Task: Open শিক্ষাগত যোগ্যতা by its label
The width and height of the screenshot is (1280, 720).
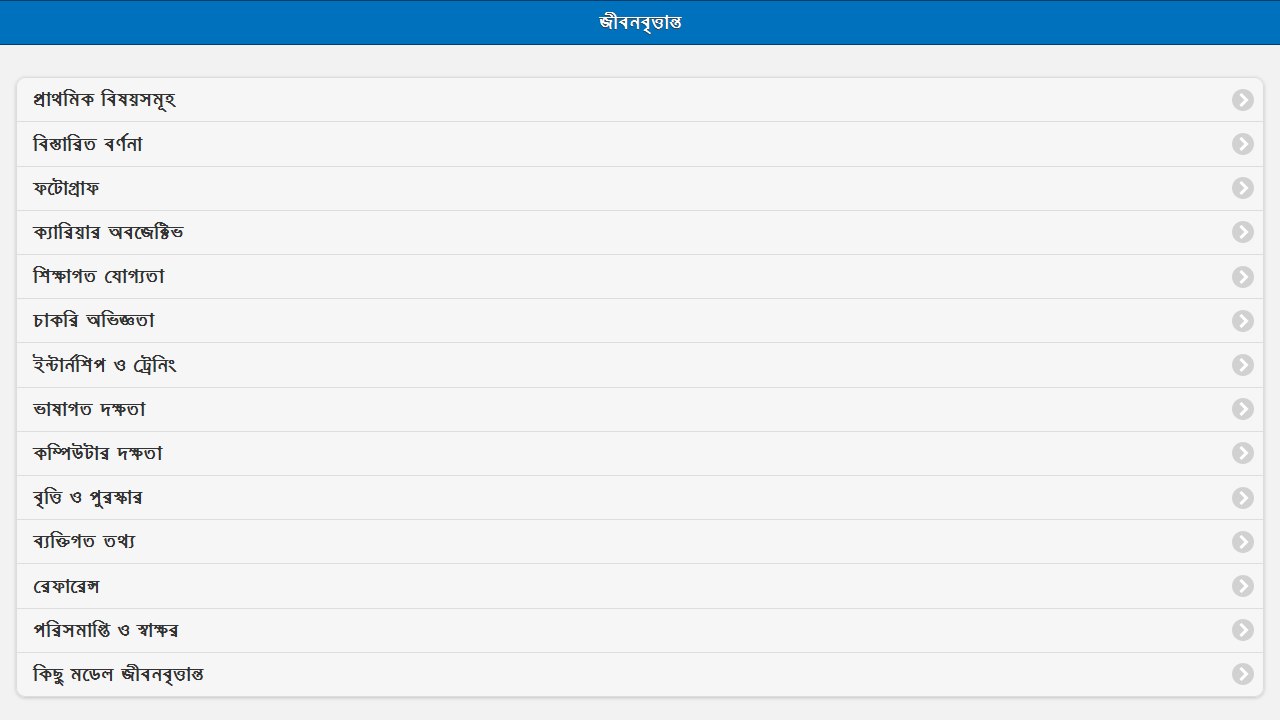Action: pos(99,277)
